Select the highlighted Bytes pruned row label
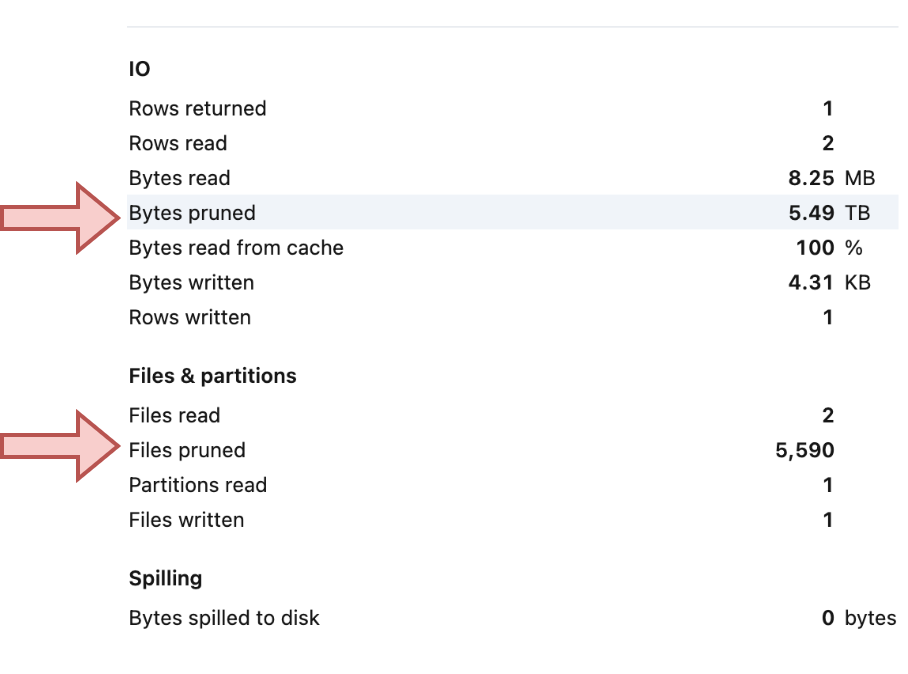908x674 pixels. (192, 213)
